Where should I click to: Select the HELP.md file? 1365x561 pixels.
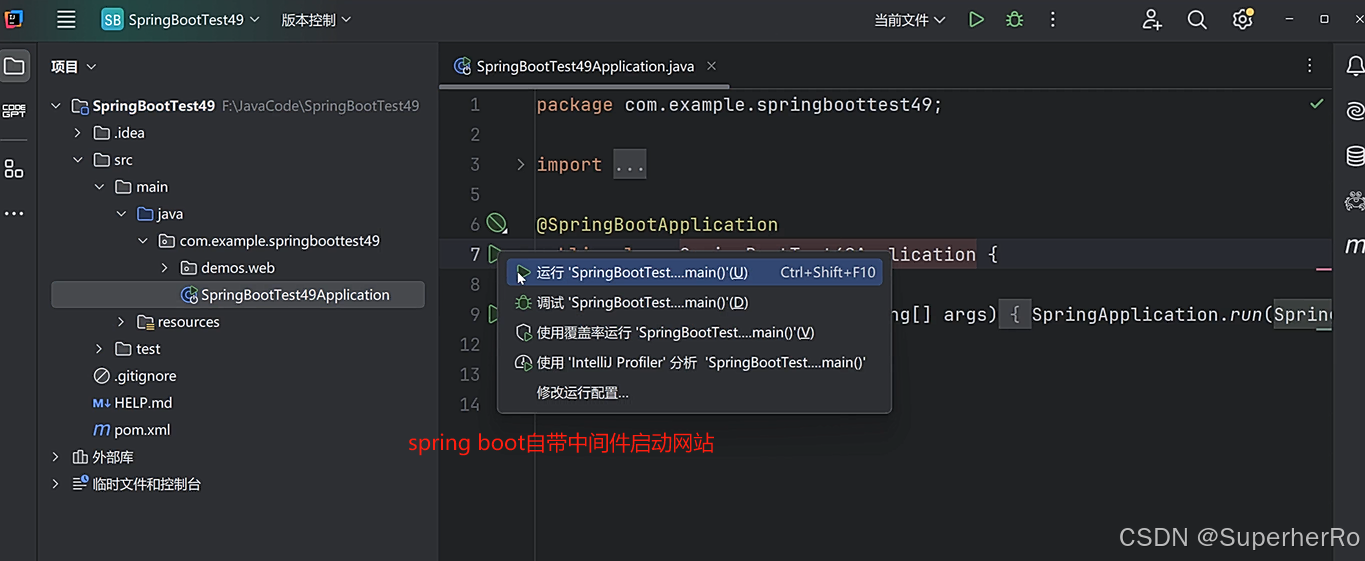click(132, 403)
